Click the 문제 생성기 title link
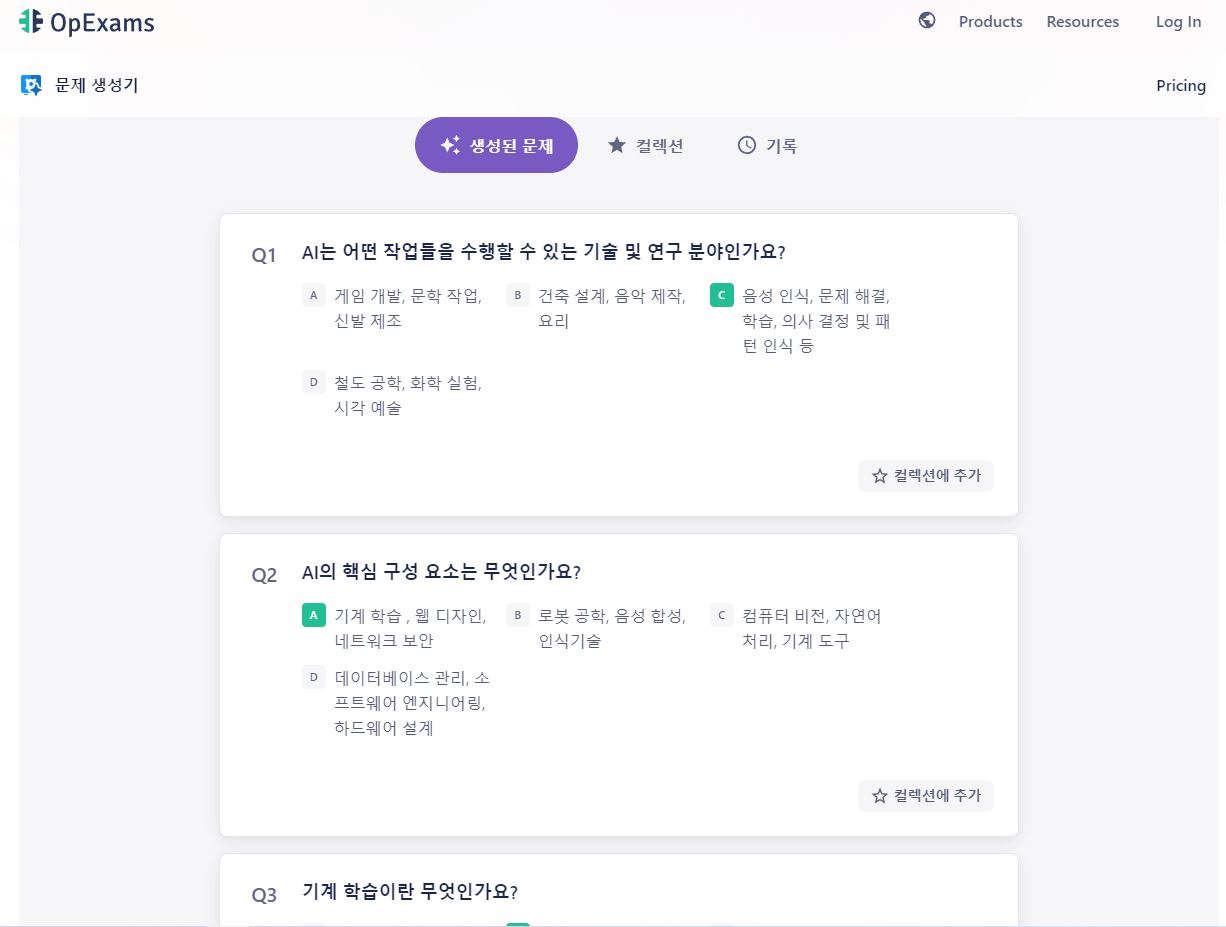Image resolution: width=1226 pixels, height=927 pixels. point(97,85)
